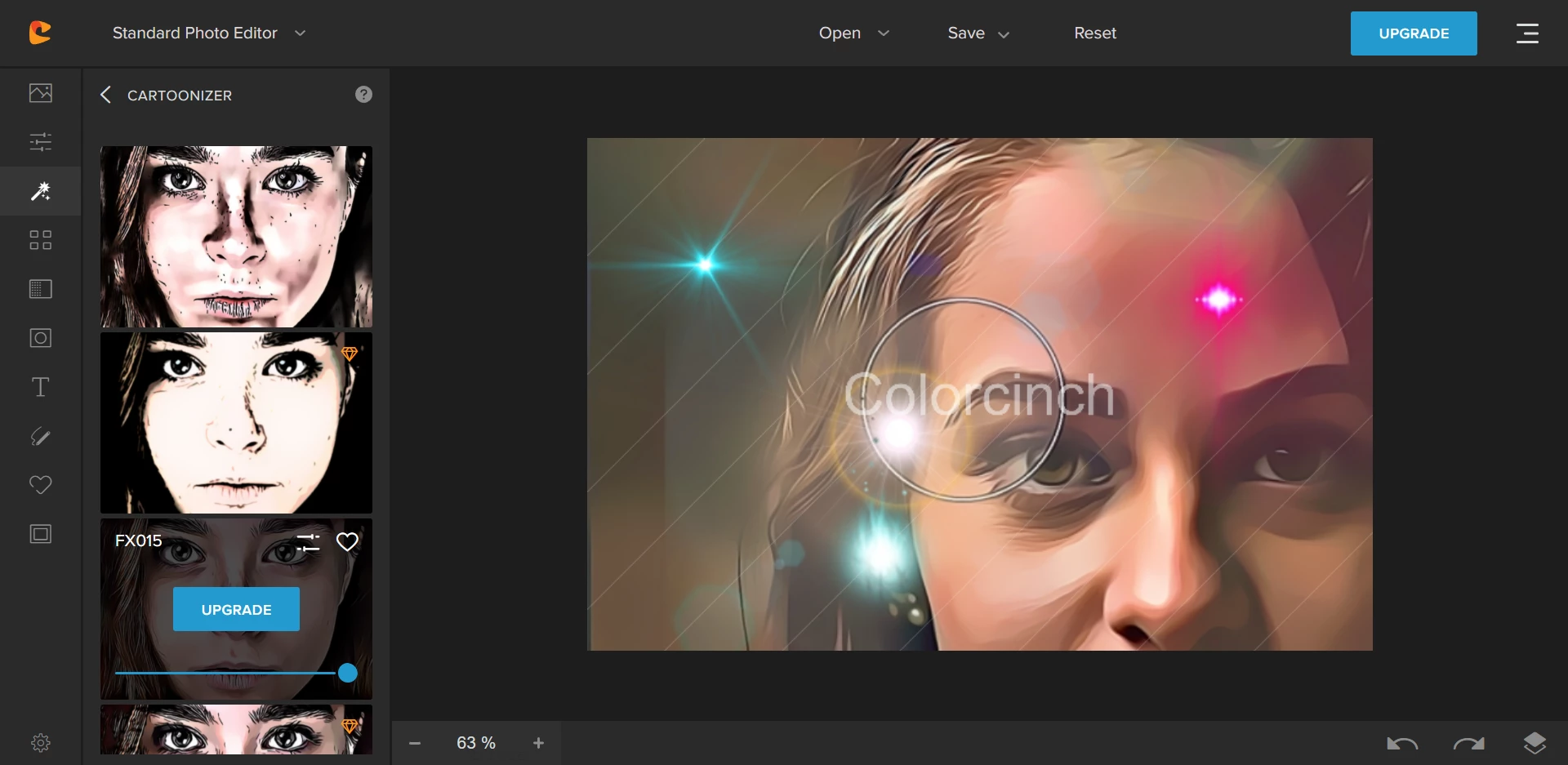The height and width of the screenshot is (765, 1568).
Task: Apply the first sketch cartoon thumbnail
Action: 236,237
